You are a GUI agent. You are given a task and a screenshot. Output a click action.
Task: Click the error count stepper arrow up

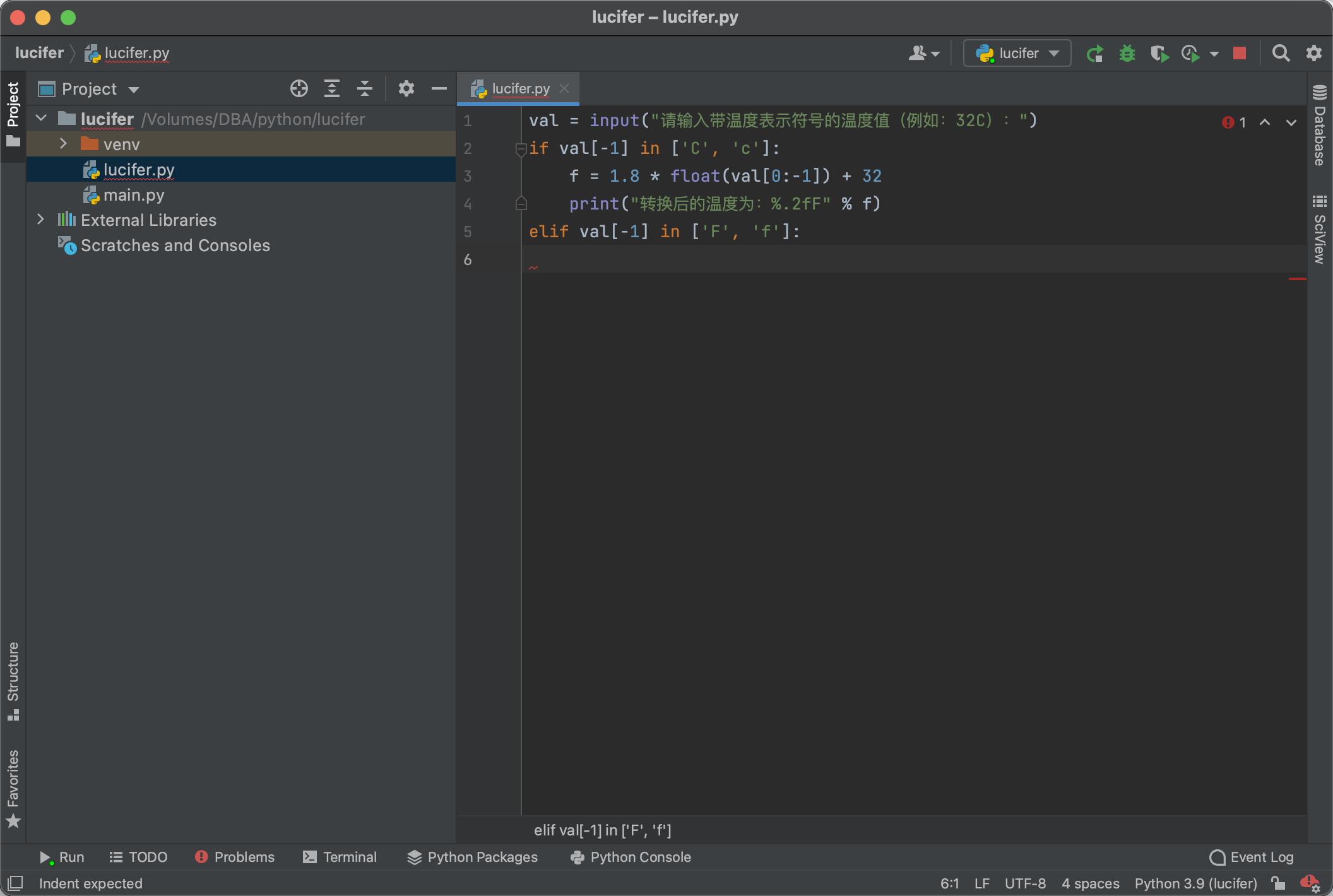click(1264, 122)
